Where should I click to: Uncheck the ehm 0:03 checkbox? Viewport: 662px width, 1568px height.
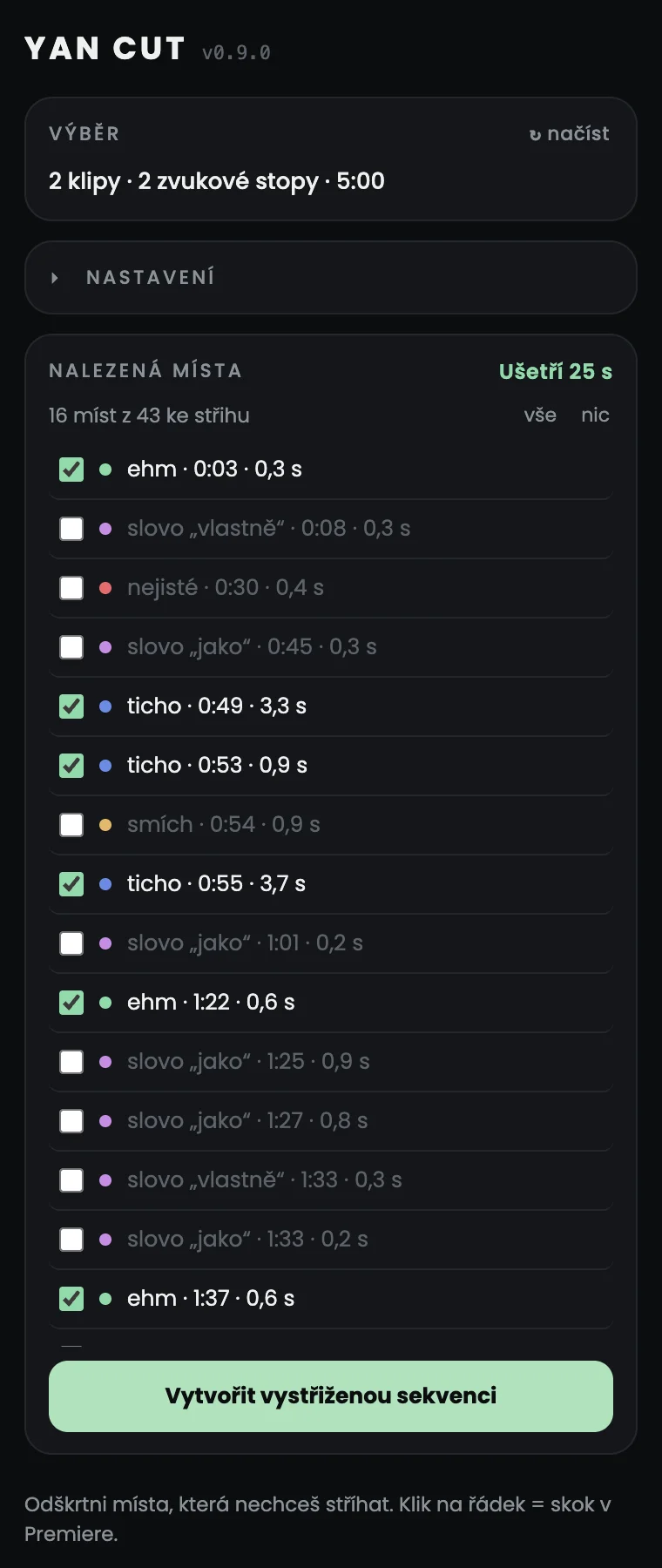pos(71,470)
